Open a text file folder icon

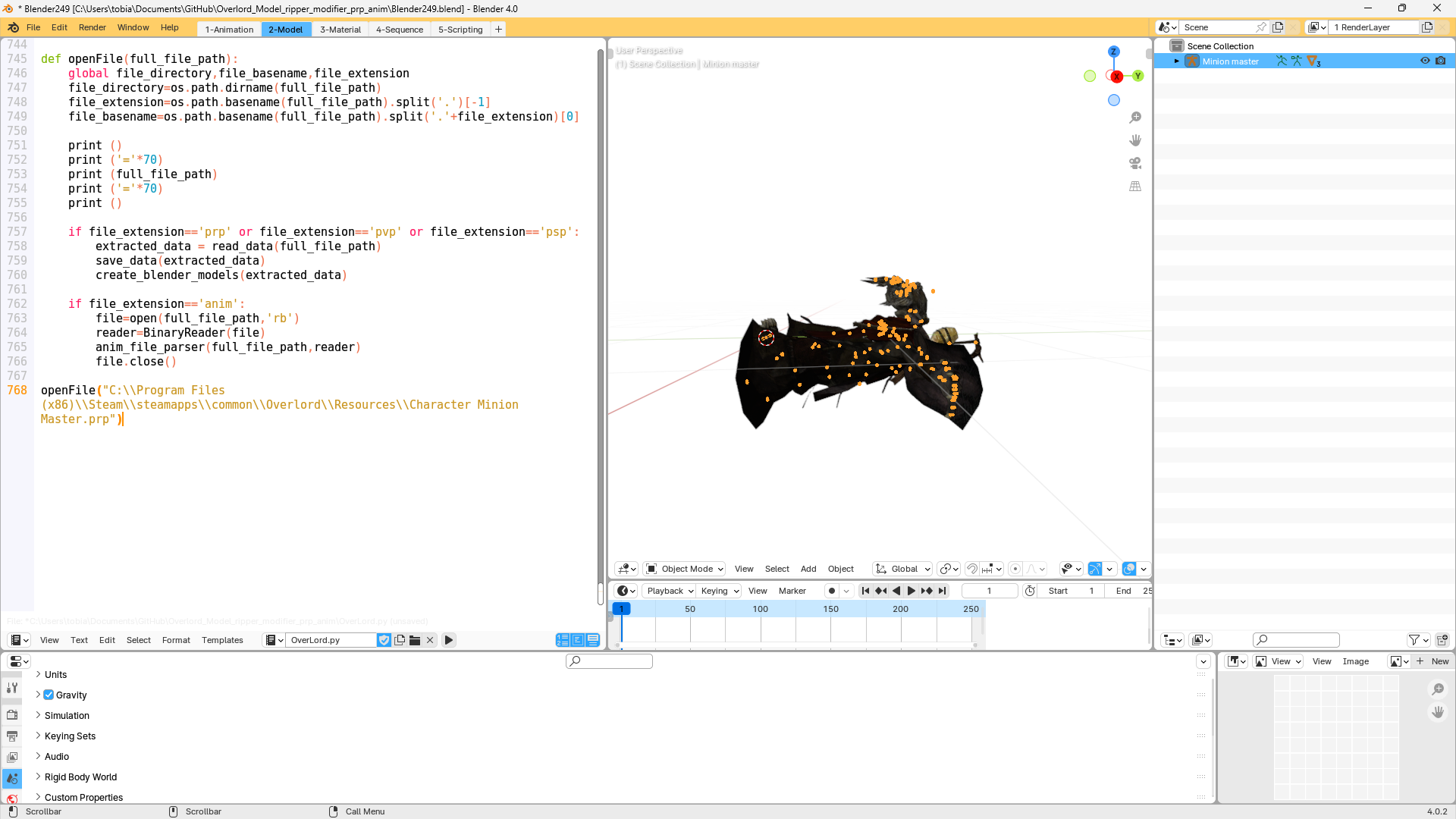[415, 640]
